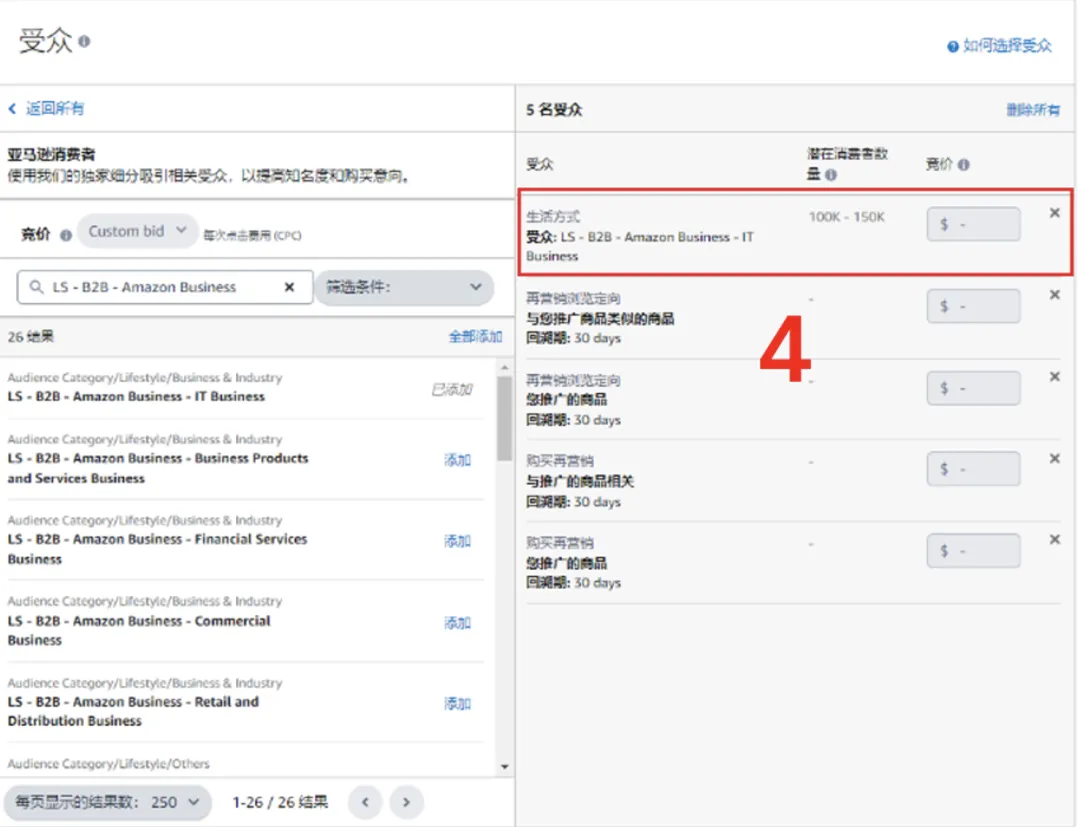The height and width of the screenshot is (827, 1080).
Task: Click the bid field for 与您推广商品类似的商品
Action: (x=973, y=306)
